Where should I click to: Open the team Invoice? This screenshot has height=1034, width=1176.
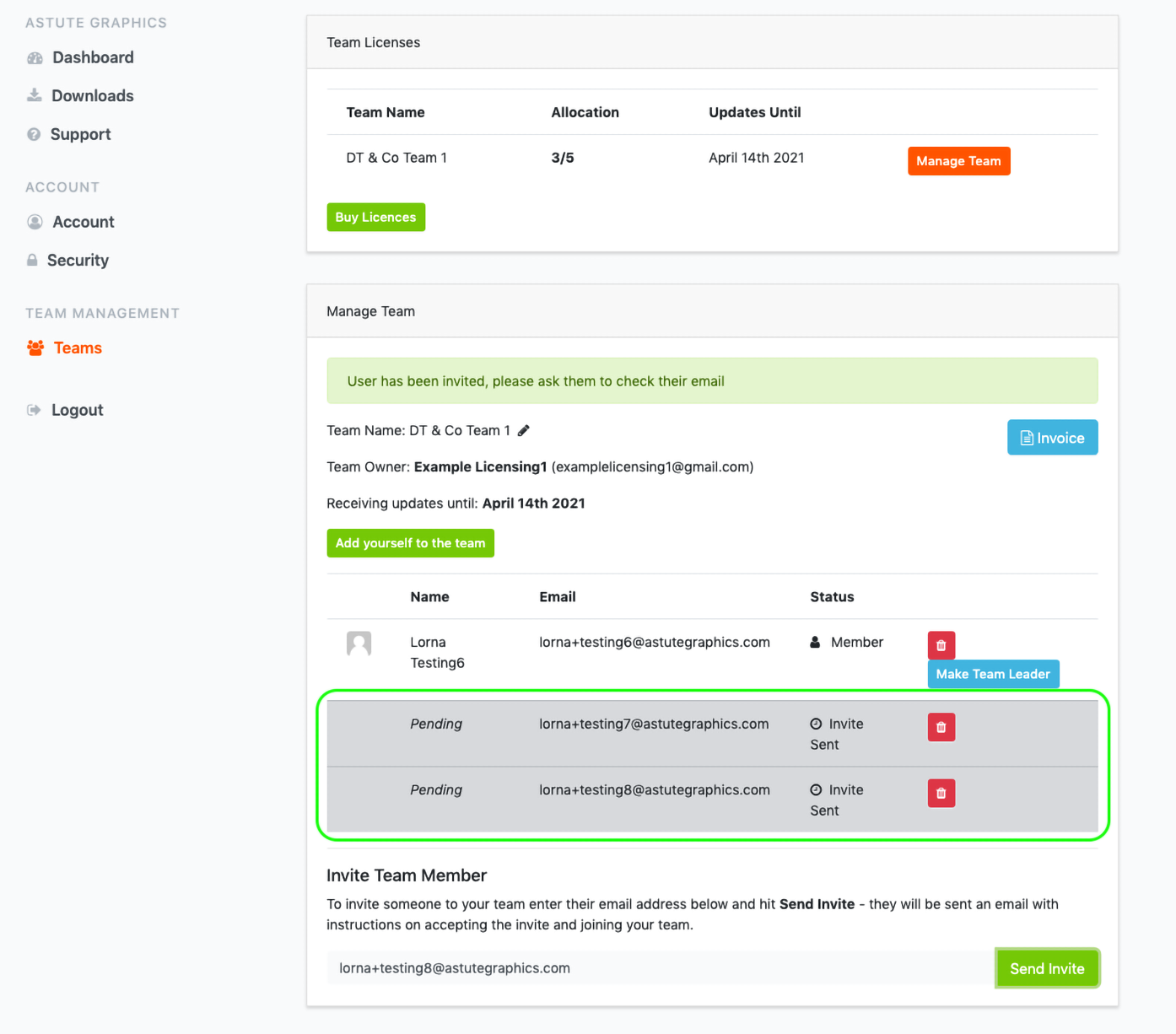(1052, 438)
